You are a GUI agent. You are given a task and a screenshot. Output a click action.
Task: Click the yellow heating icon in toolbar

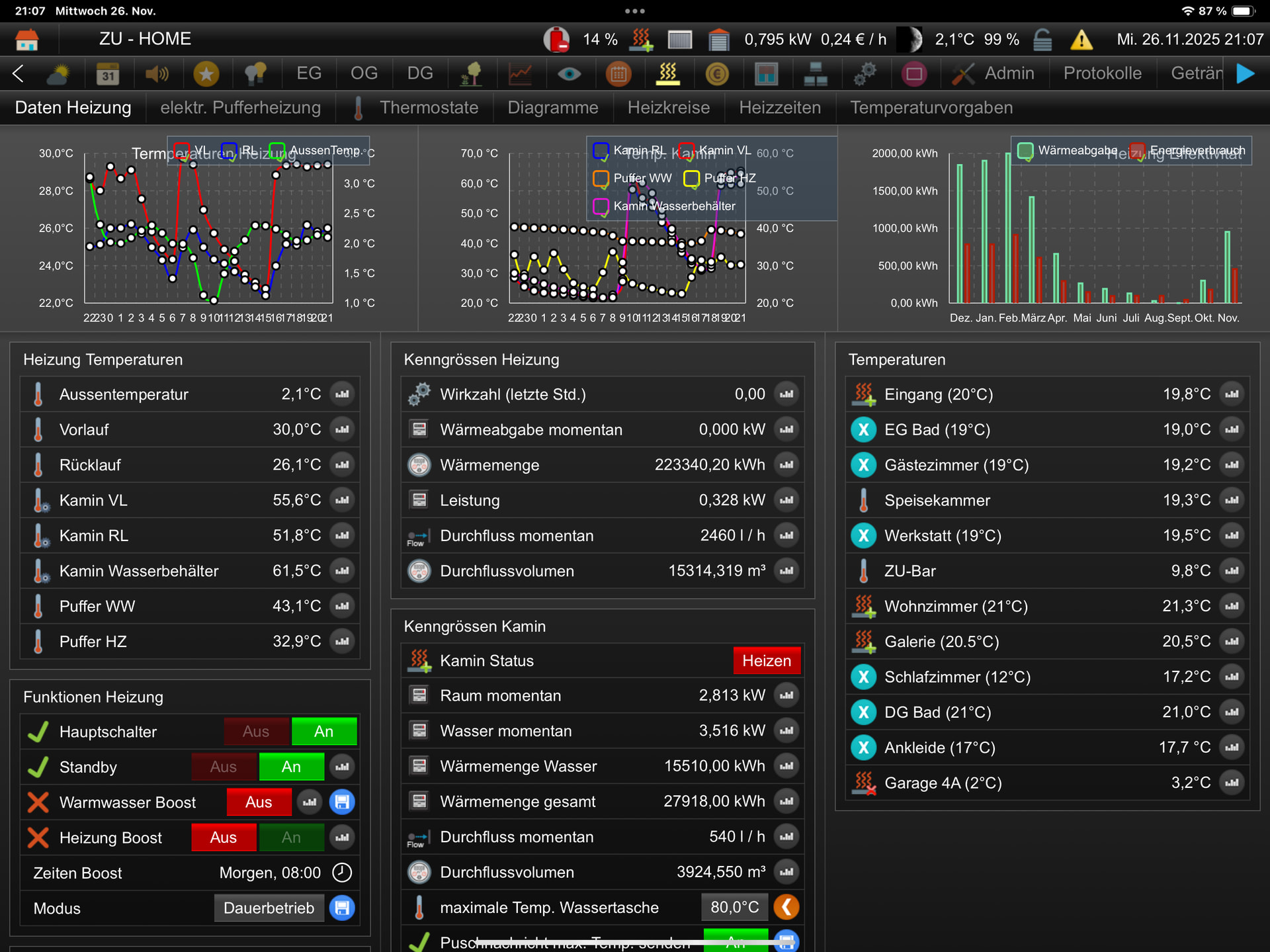(667, 74)
